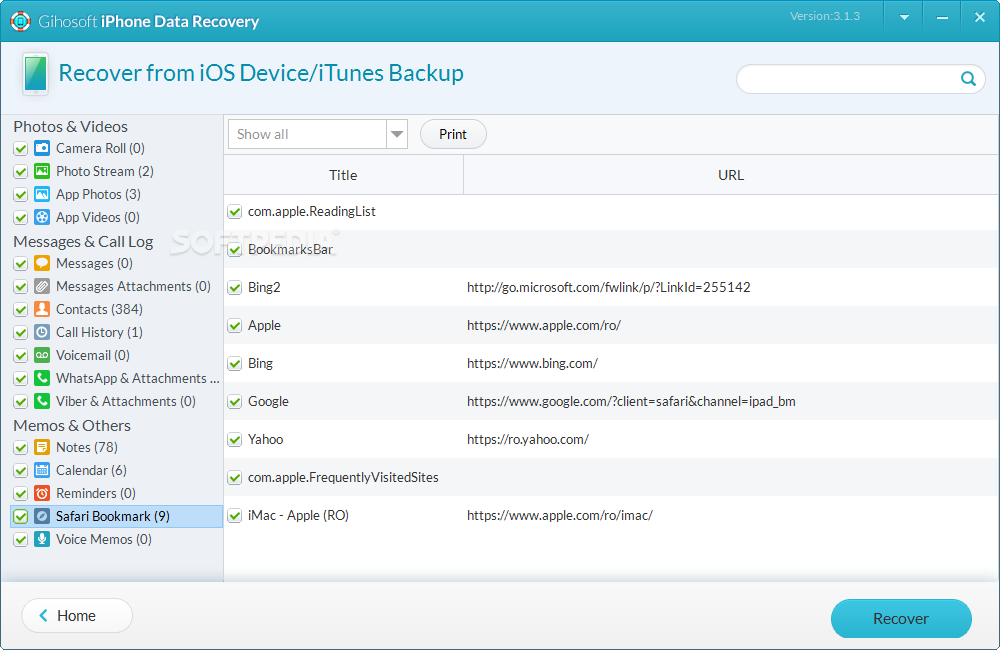Screen dimensions: 1000x650
Task: Open the Show all filter dropdown
Action: [318, 134]
